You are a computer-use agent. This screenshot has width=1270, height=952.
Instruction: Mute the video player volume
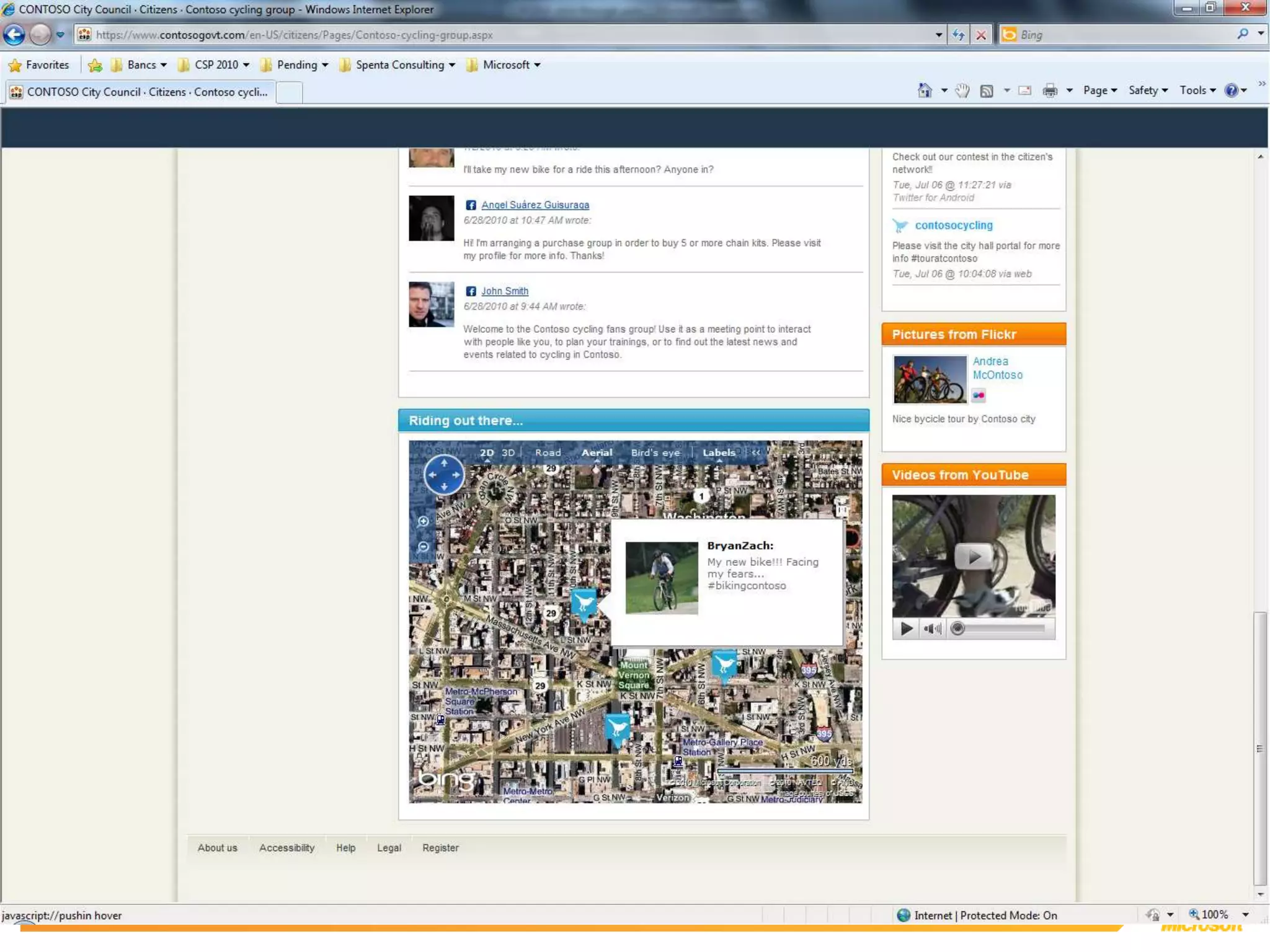coord(931,629)
